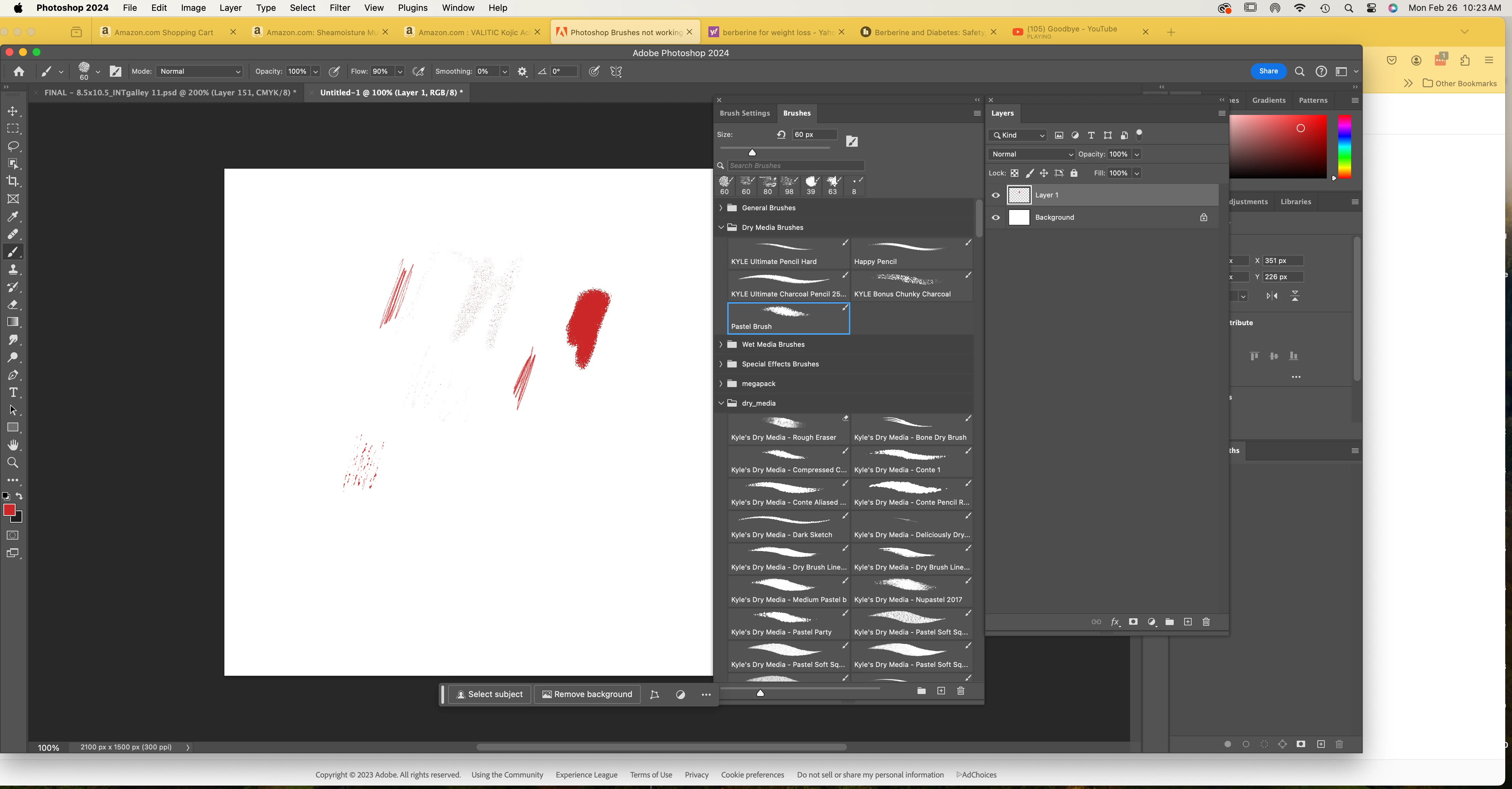Viewport: 1512px width, 789px height.
Task: Select the Type tool
Action: click(x=13, y=393)
